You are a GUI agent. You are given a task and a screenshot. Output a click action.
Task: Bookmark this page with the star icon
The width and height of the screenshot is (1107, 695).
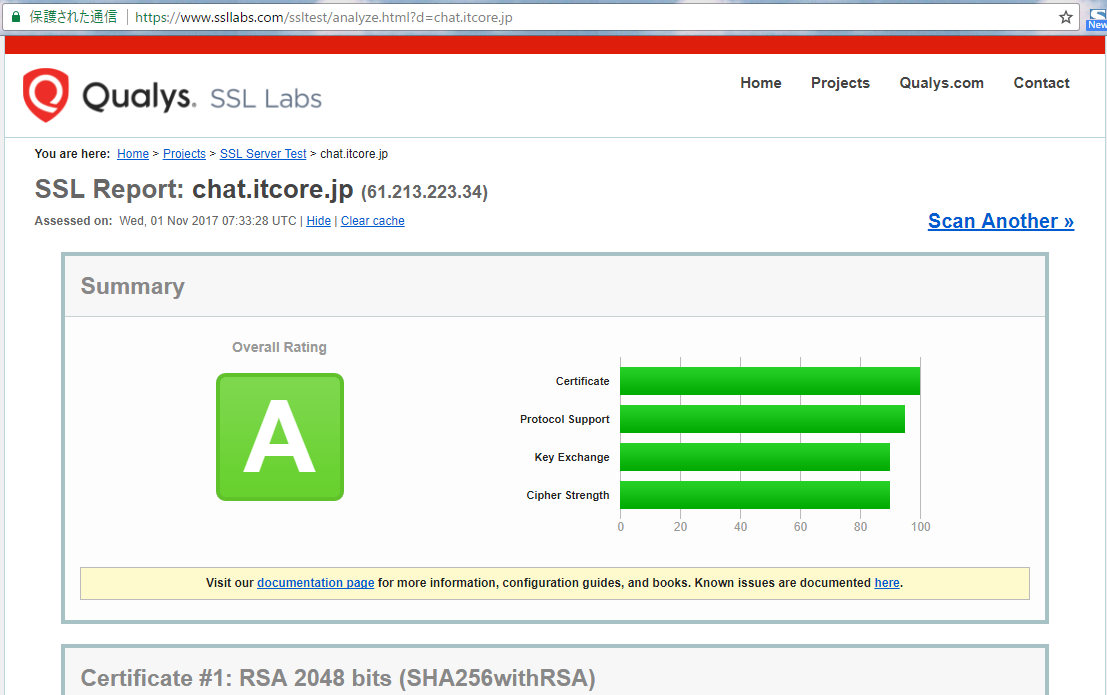click(1065, 17)
